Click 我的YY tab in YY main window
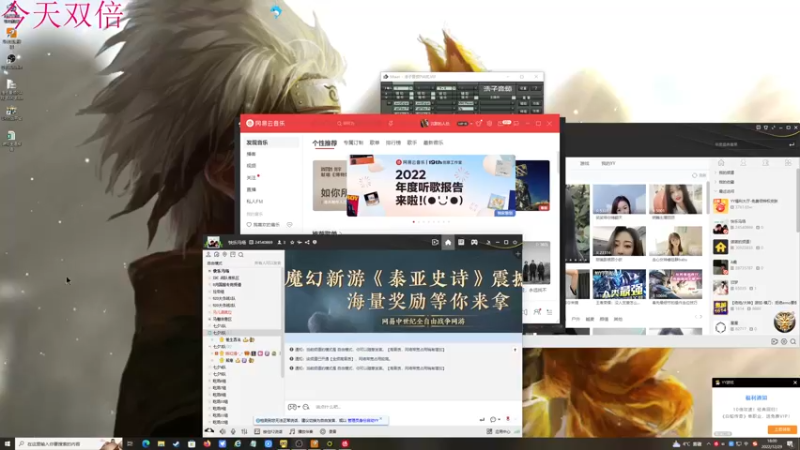 pyautogui.click(x=608, y=163)
